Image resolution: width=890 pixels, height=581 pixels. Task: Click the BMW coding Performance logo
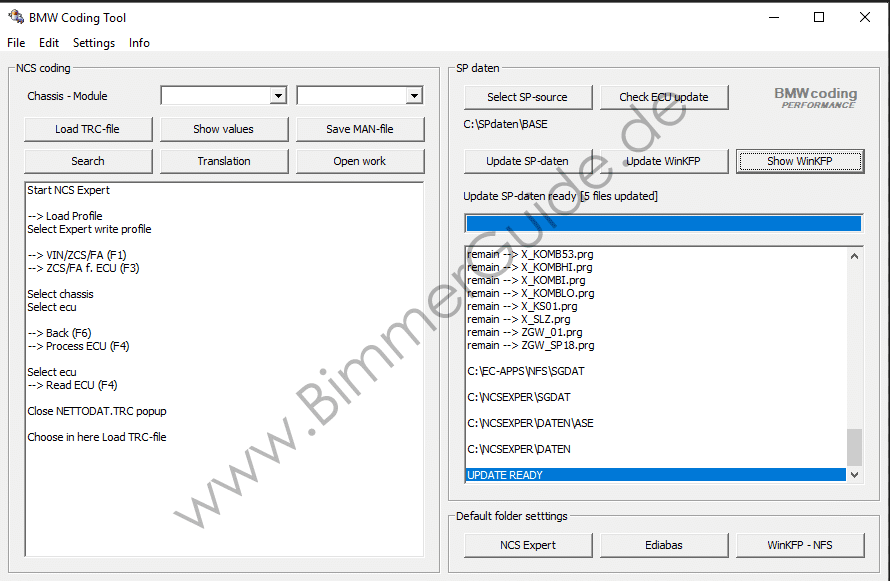817,97
